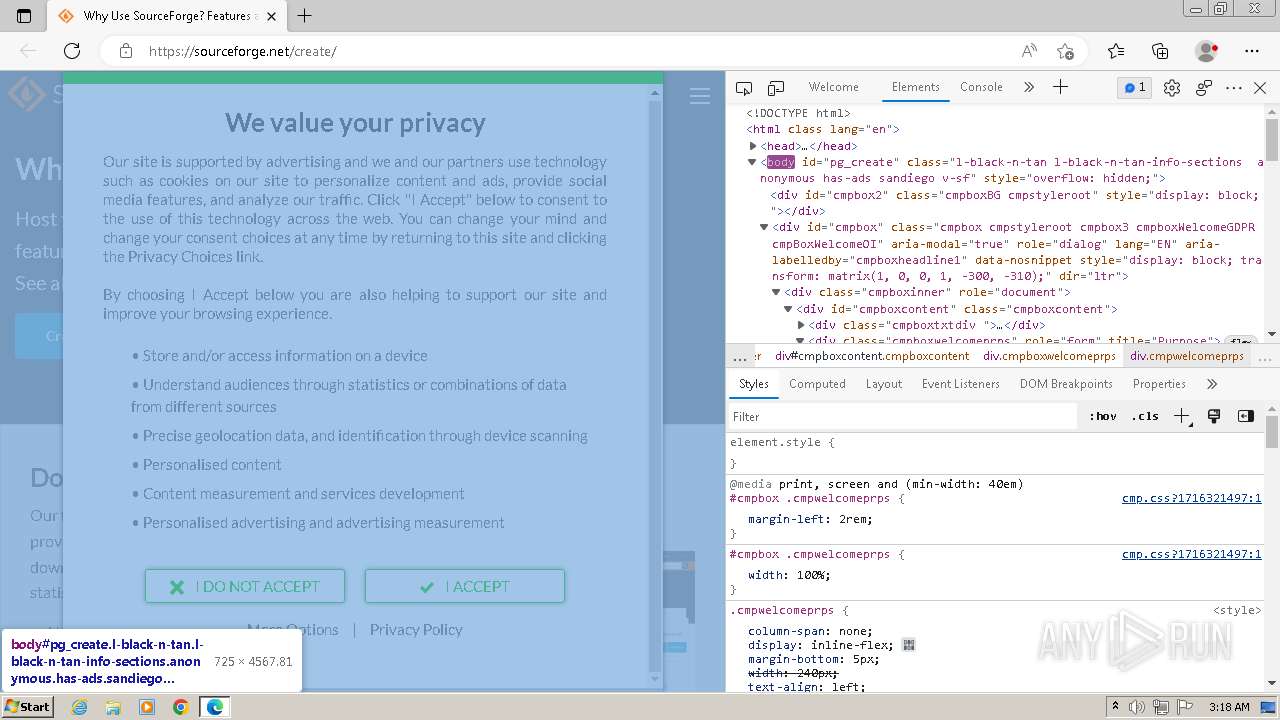Select div#cmpboxcontent.cmpboxcontent breadcrumb
Viewport: 1280px width, 720px height.
[x=872, y=356]
